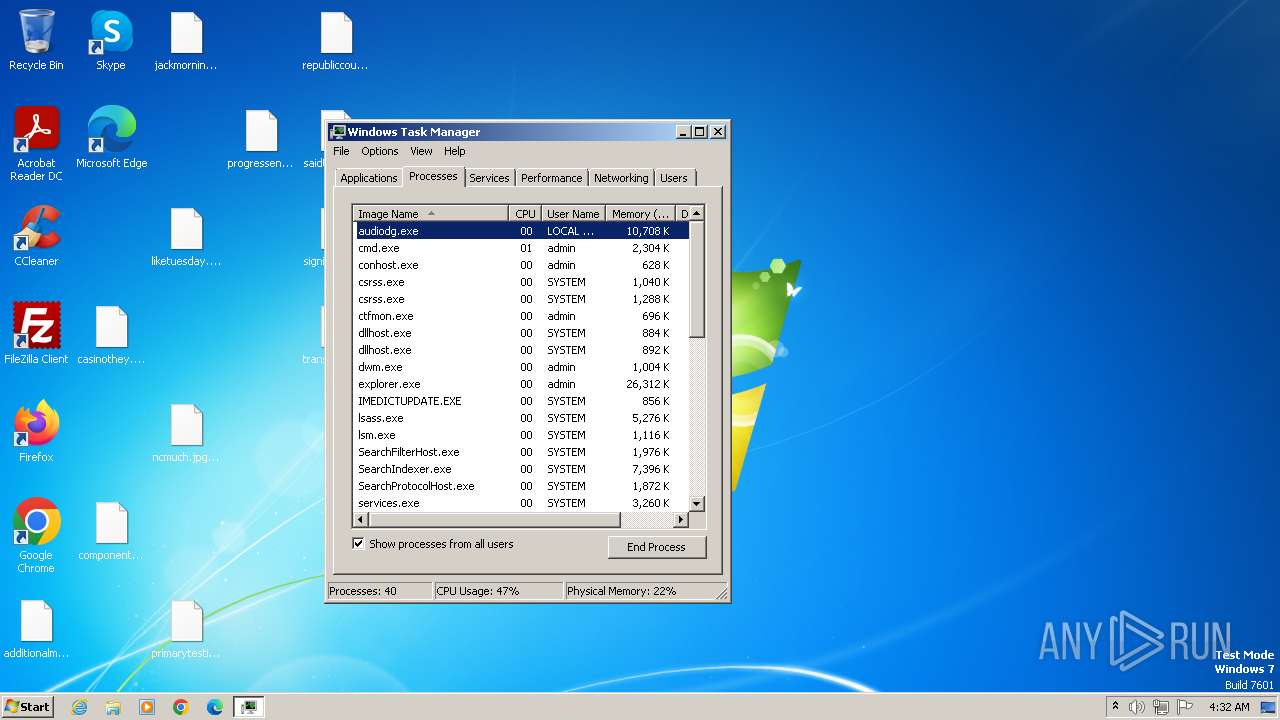
Task: Switch to the Performance tab
Action: click(551, 178)
